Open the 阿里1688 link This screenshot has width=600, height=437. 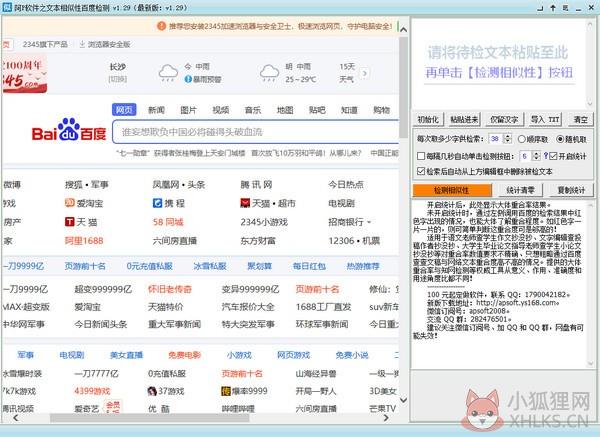tap(84, 241)
